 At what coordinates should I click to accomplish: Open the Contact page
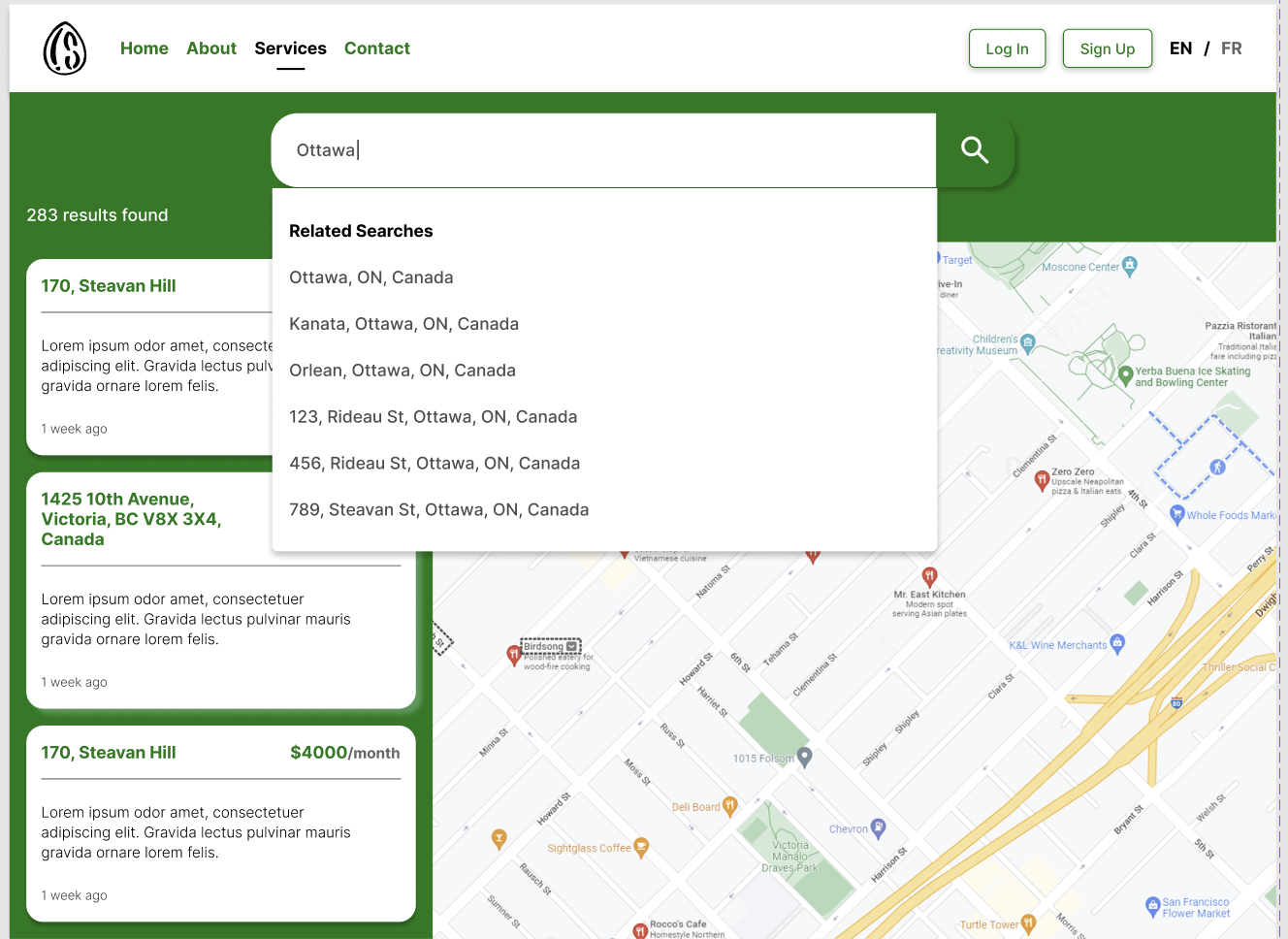[x=377, y=49]
